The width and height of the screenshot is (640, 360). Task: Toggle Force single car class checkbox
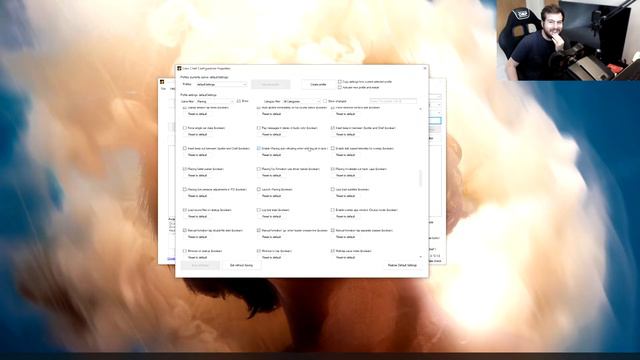click(185, 128)
